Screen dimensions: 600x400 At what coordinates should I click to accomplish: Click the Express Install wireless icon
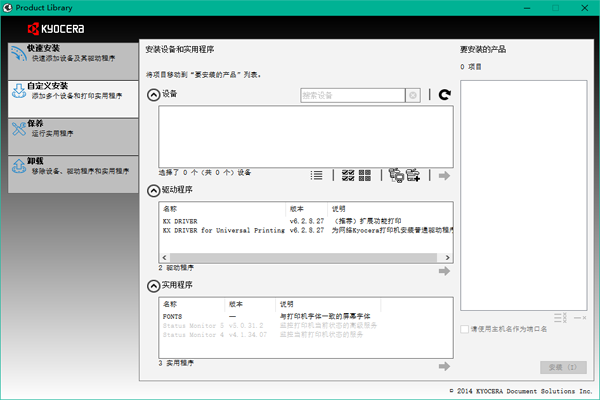[18, 53]
